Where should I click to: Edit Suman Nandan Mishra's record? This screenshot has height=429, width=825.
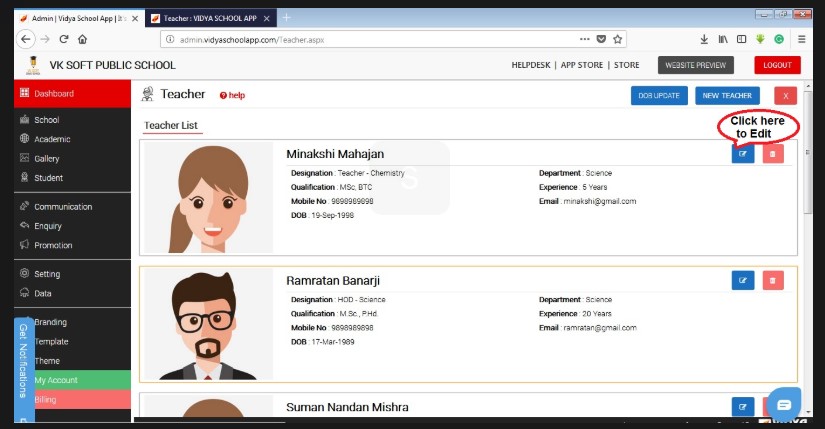tap(743, 406)
